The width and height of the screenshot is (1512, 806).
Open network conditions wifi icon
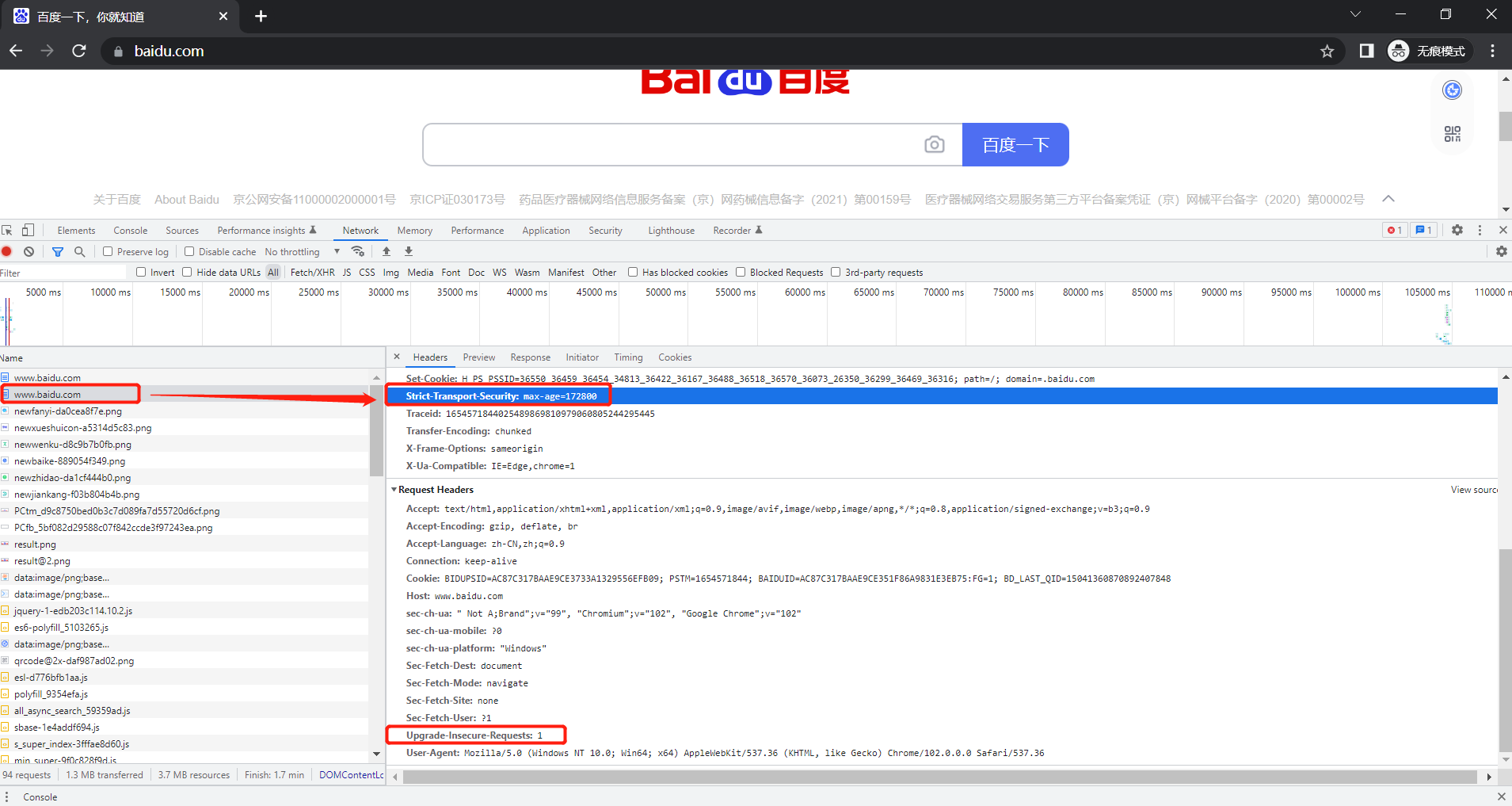(x=358, y=251)
